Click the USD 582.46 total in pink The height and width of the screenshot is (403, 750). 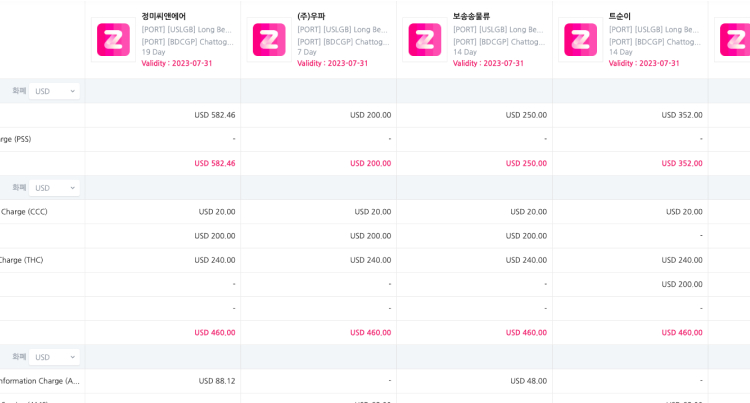pyautogui.click(x=215, y=163)
